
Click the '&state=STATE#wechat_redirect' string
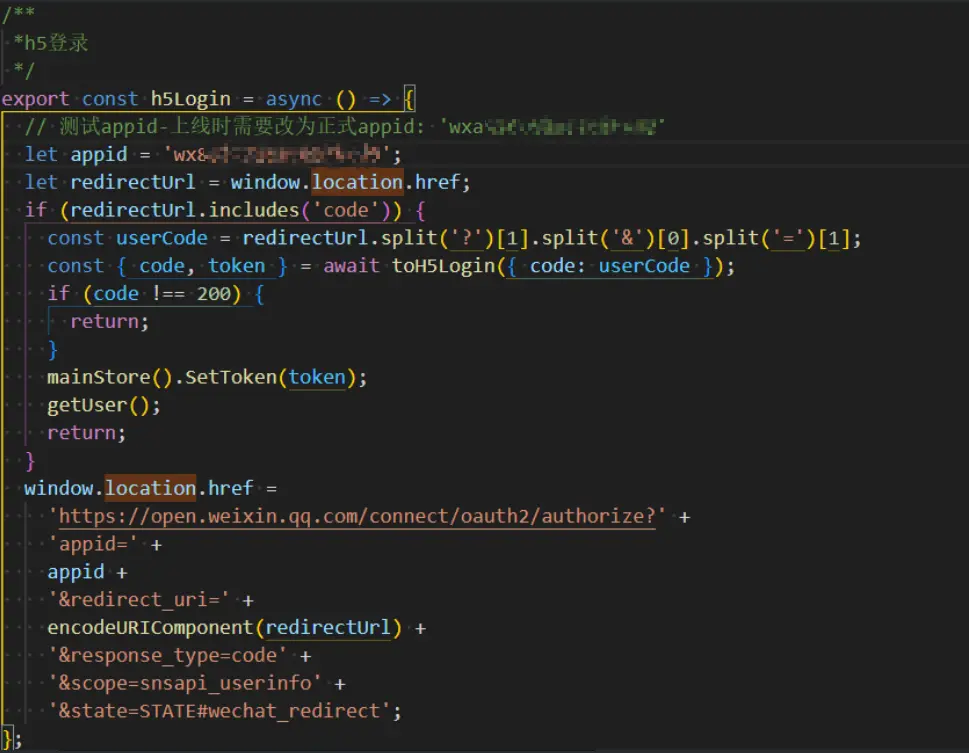tap(219, 711)
